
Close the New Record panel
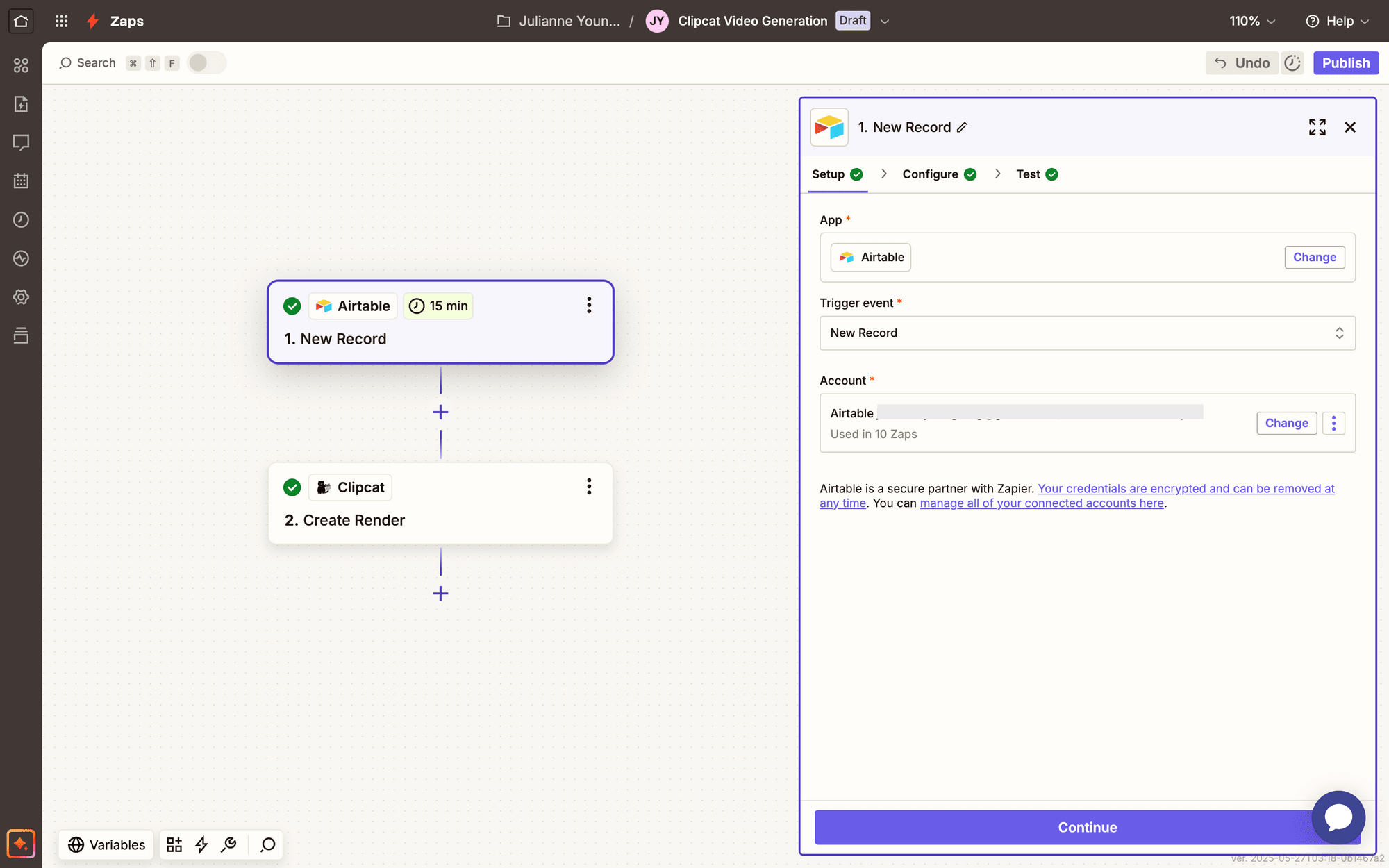(x=1350, y=127)
